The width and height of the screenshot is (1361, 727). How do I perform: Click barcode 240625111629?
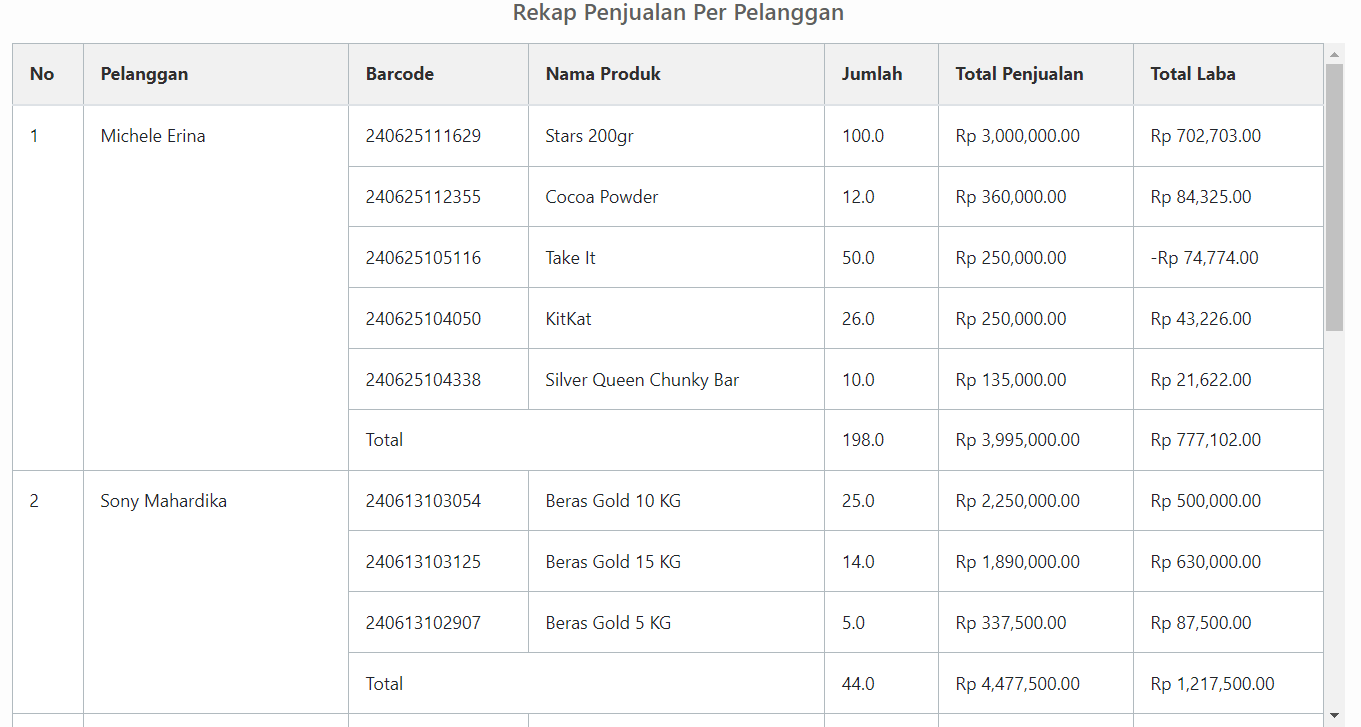click(423, 136)
